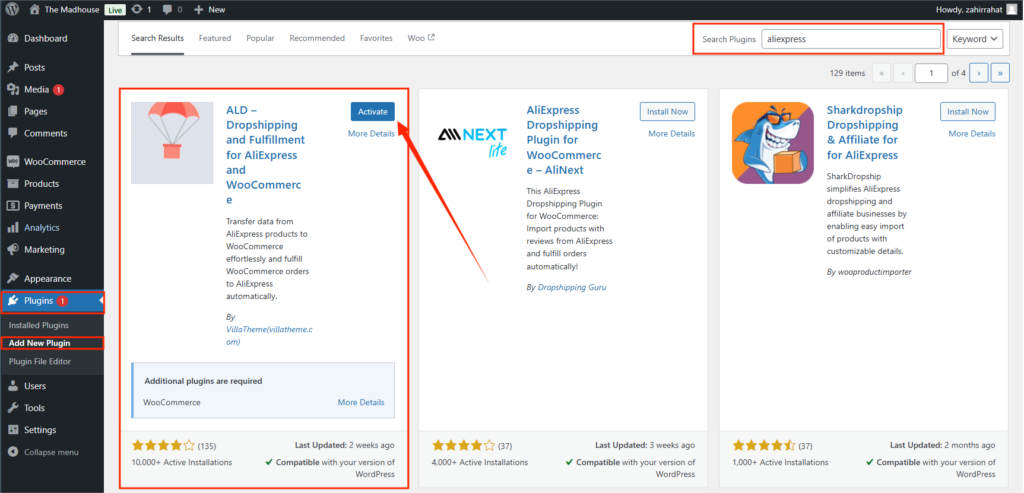Go to the next results page

click(x=978, y=73)
